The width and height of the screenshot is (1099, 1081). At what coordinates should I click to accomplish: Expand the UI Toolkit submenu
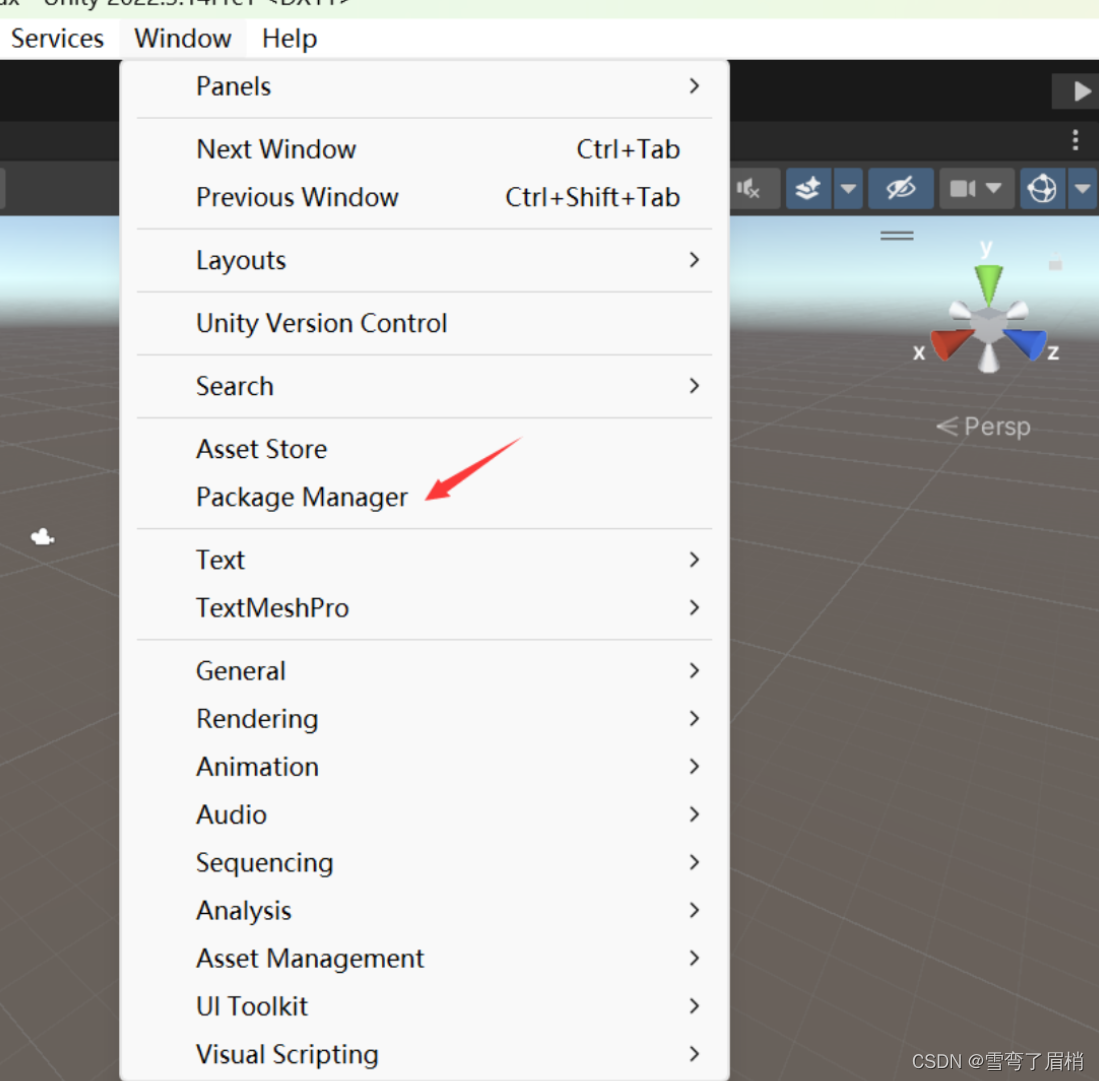tap(425, 1006)
